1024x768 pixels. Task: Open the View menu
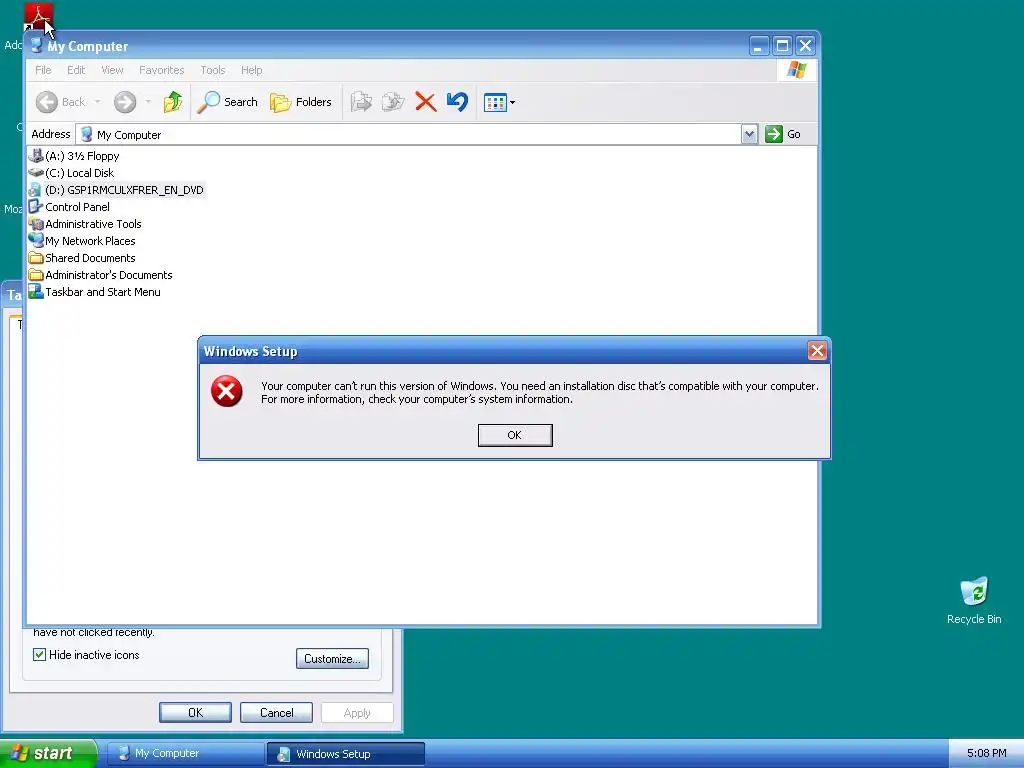112,70
